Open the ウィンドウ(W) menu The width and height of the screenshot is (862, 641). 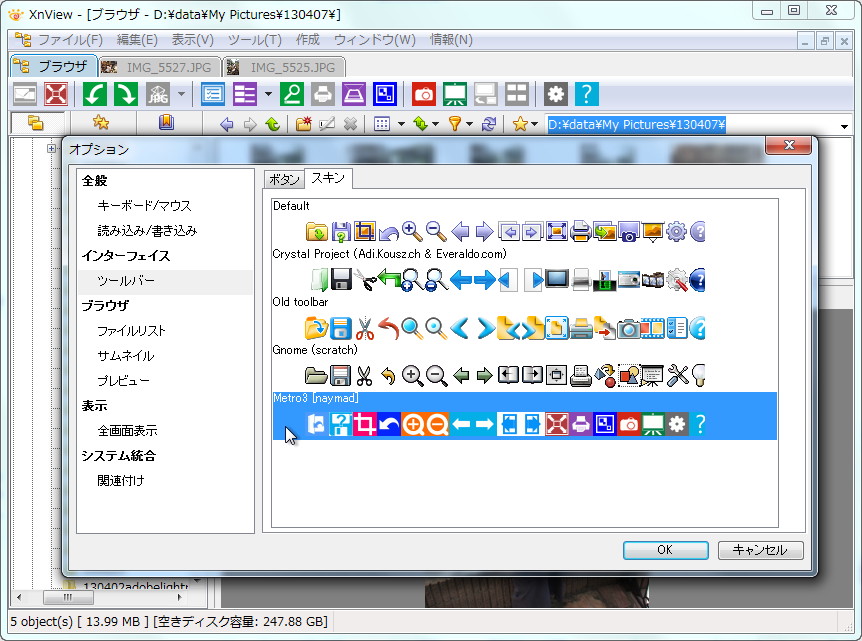point(375,40)
